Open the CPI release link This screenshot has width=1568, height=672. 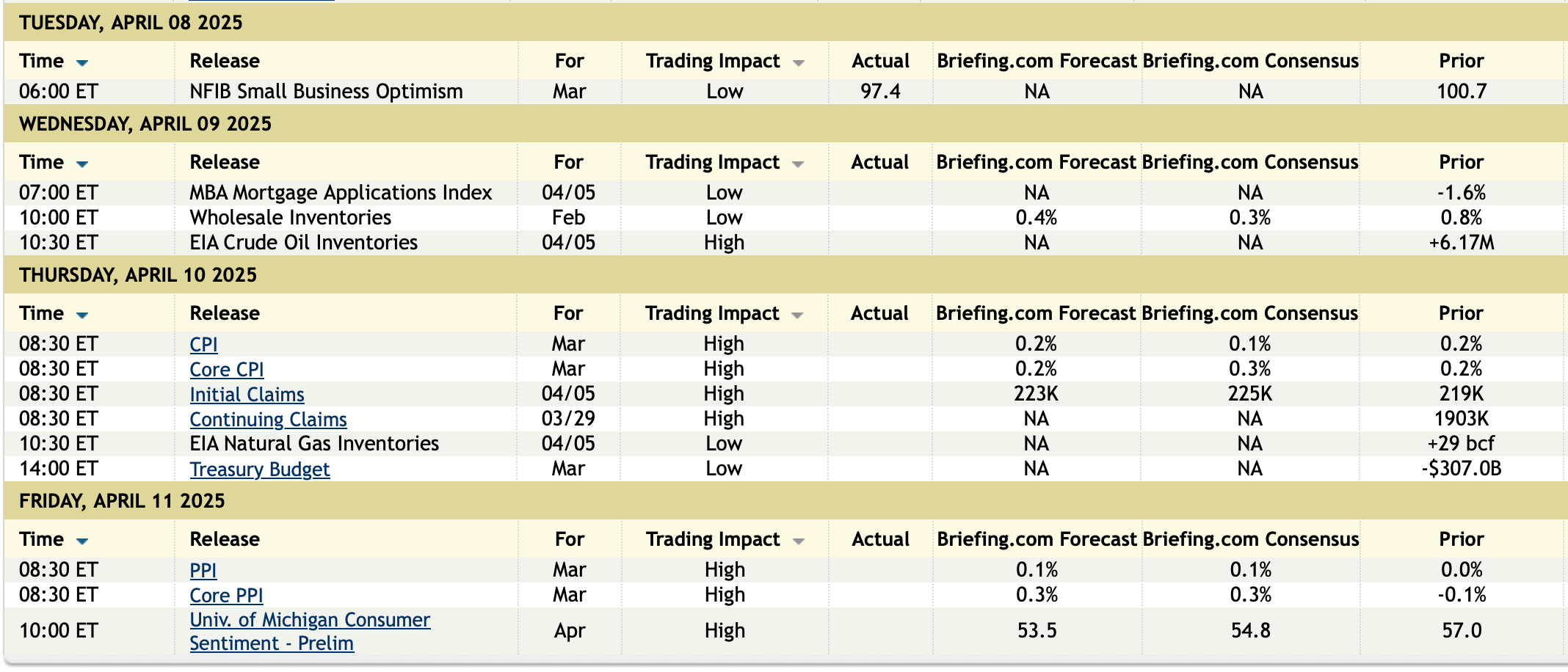(x=203, y=344)
